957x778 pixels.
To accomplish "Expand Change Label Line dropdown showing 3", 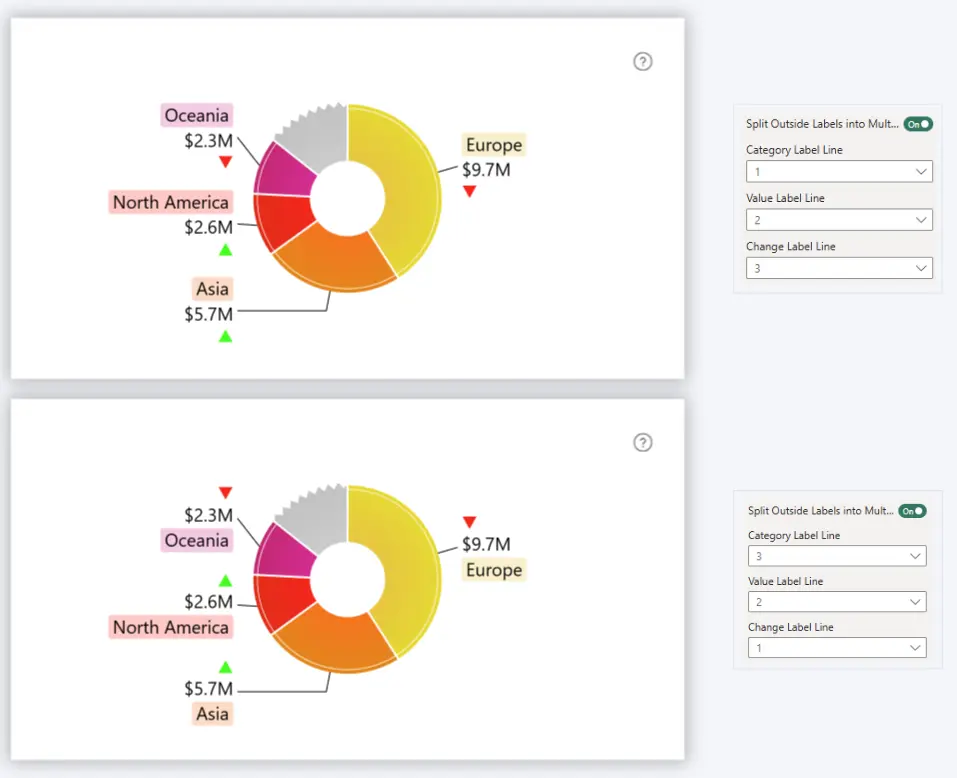I will tap(838, 268).
